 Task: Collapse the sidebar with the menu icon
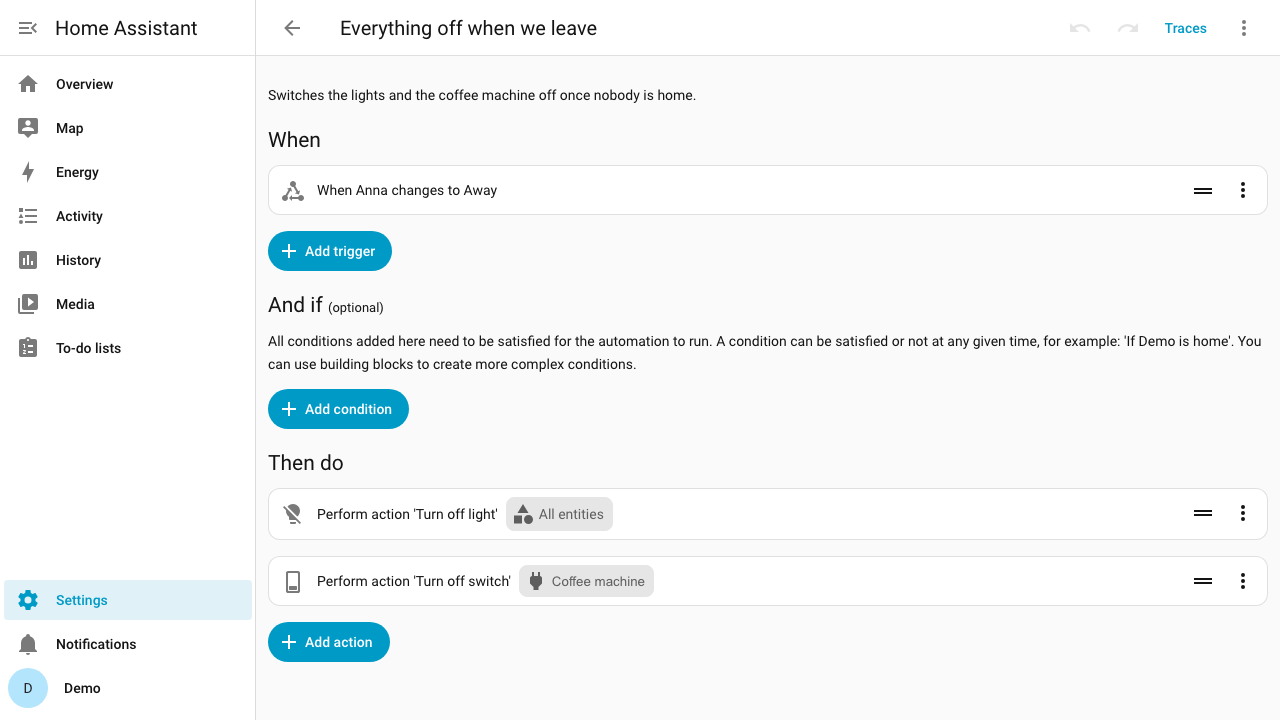click(x=28, y=28)
